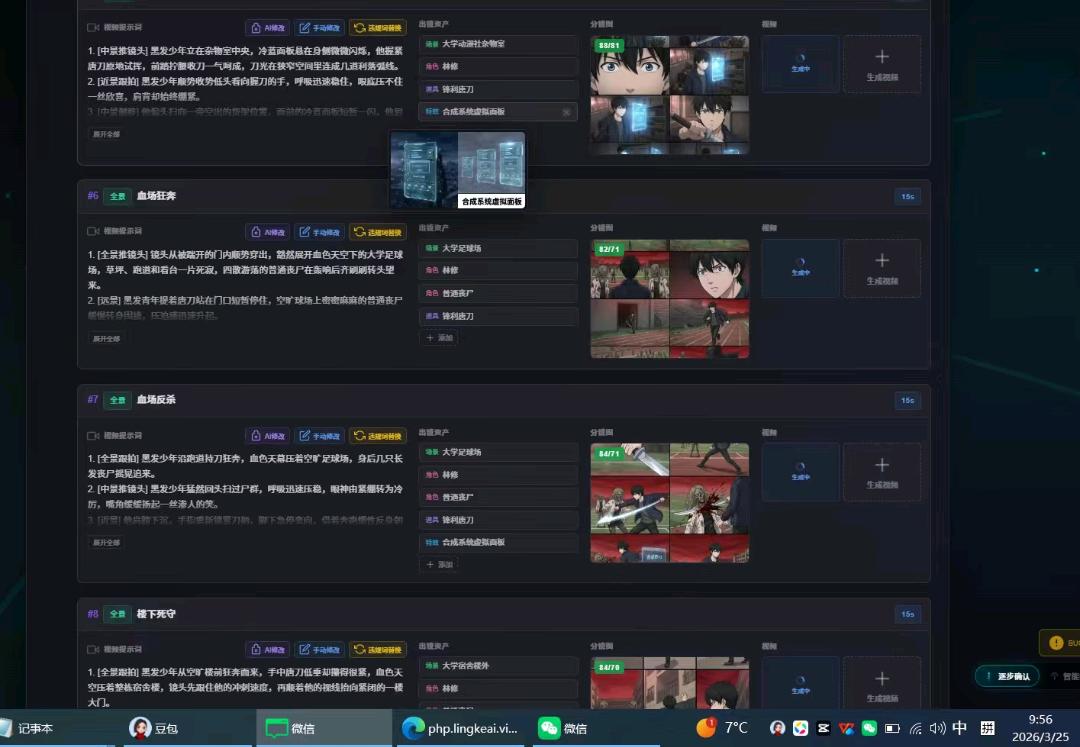This screenshot has height=747, width=1080.
Task: Click 生成视频 button for 血场反杀 shot
Action: (x=882, y=472)
